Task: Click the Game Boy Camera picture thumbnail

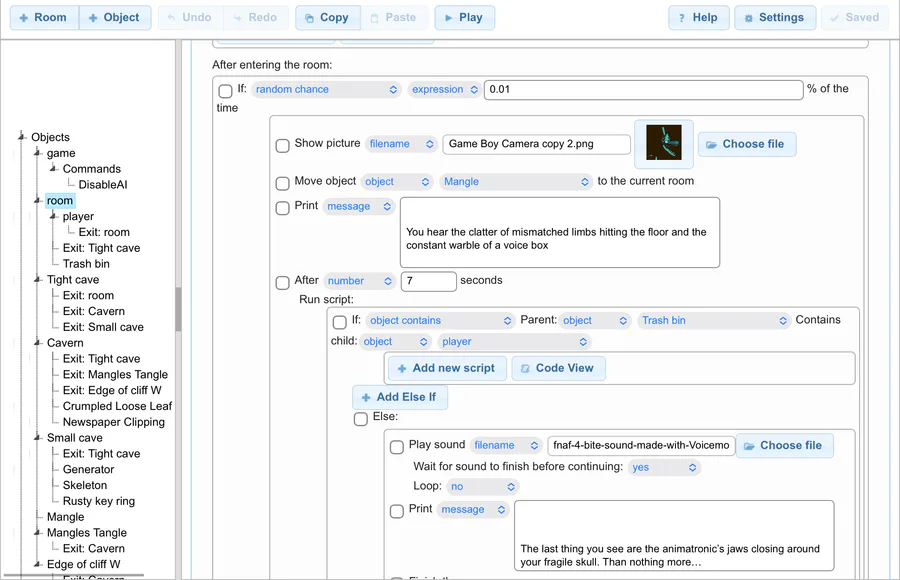Action: 664,142
